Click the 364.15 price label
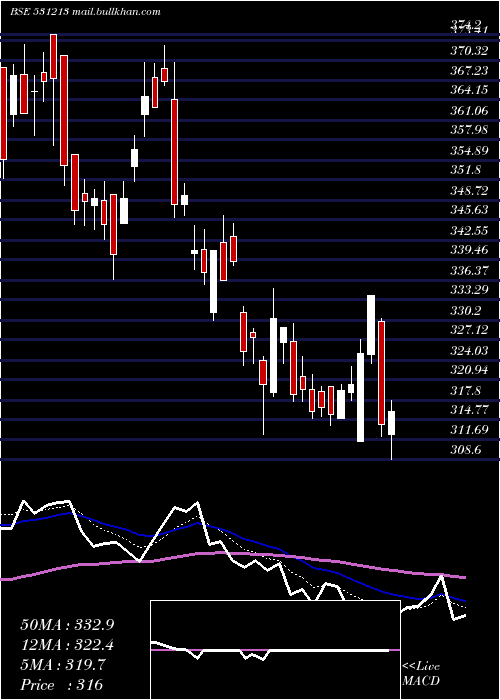The width and height of the screenshot is (500, 700). (x=469, y=91)
